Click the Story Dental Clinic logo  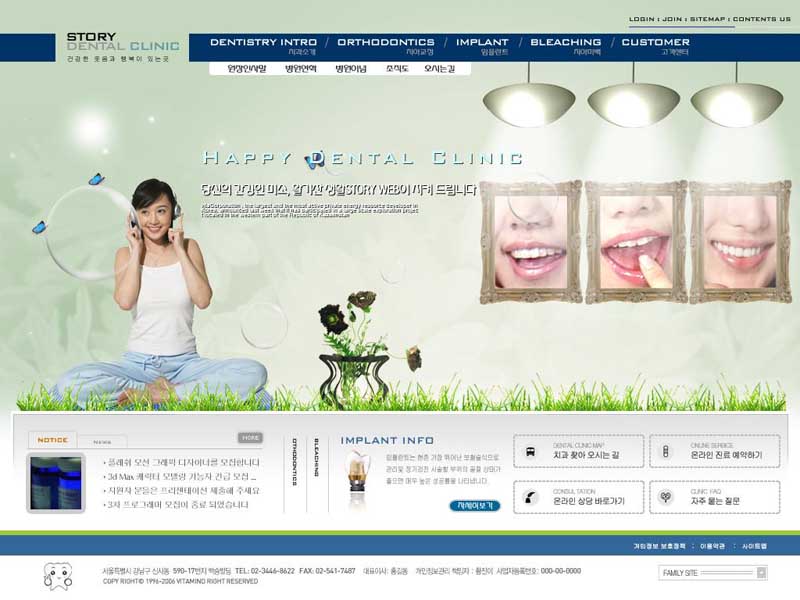click(x=122, y=47)
